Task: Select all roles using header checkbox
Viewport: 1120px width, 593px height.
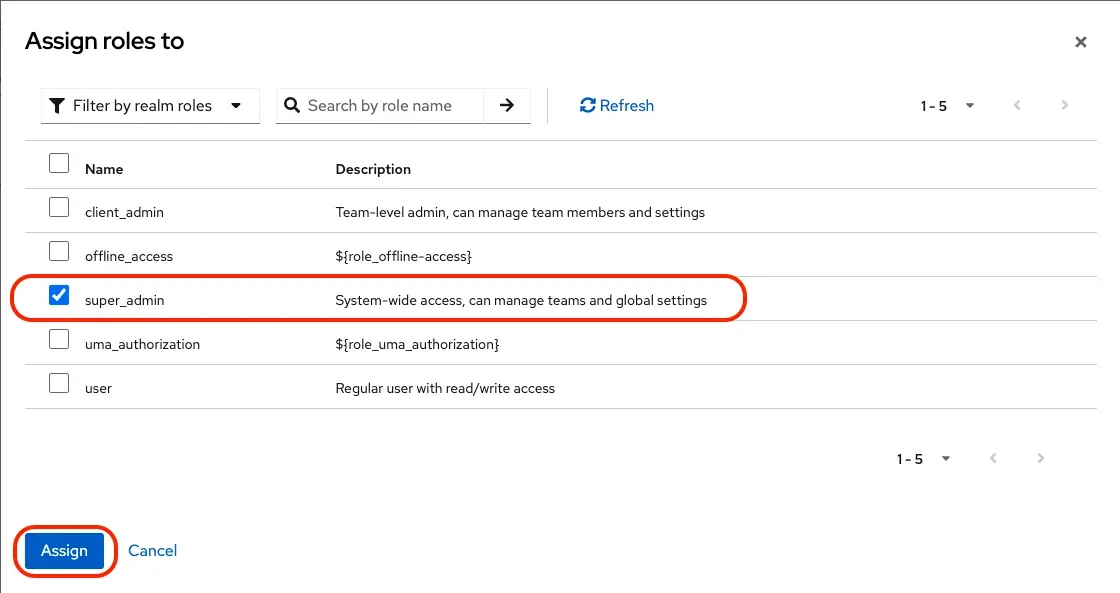Action: tap(59, 163)
